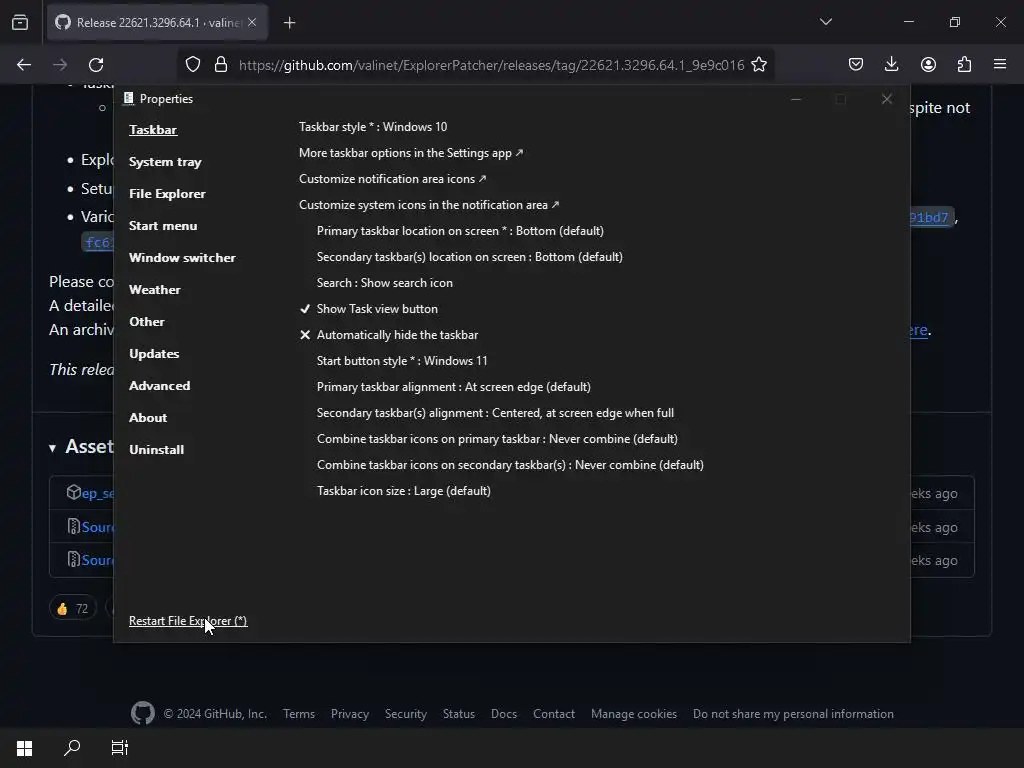Open the Firefox View icon
Image resolution: width=1024 pixels, height=768 pixels.
point(20,23)
